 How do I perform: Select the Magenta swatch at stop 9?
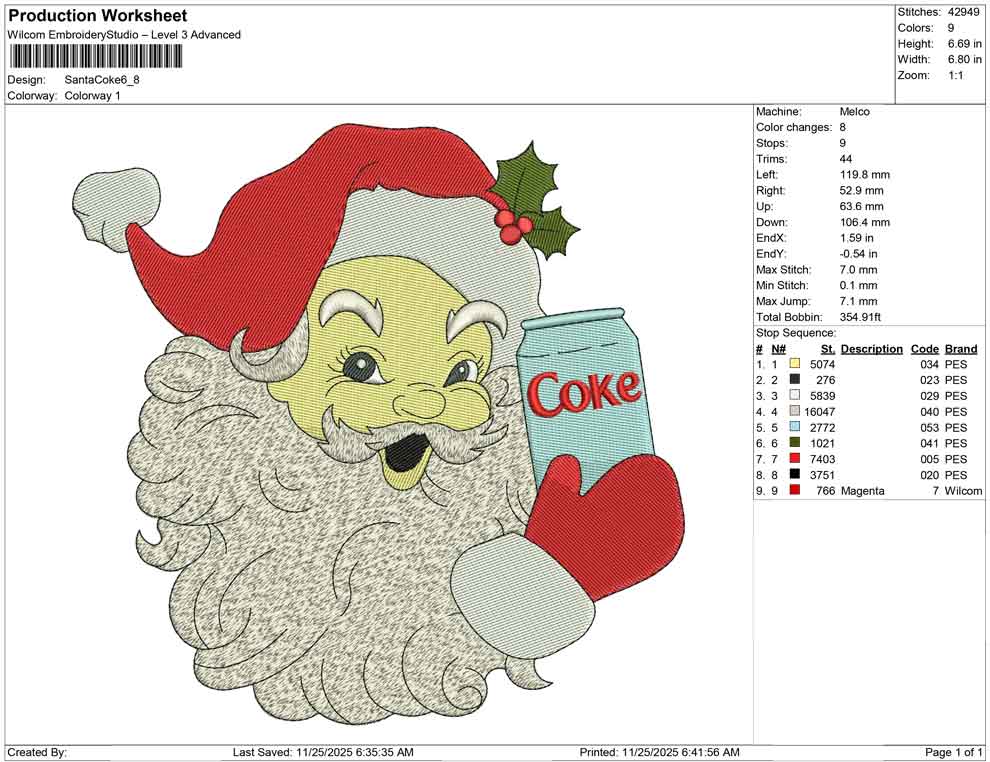coord(795,490)
